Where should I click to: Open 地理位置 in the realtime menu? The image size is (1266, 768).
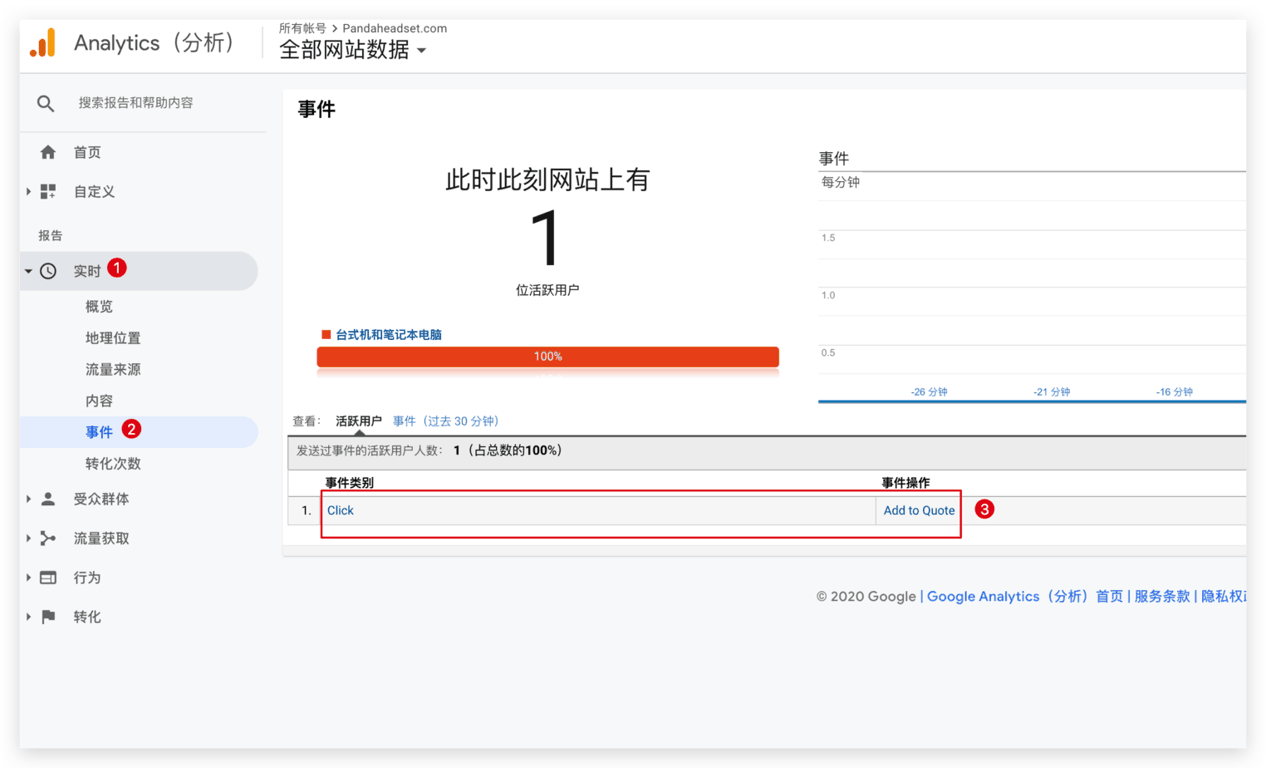[113, 338]
